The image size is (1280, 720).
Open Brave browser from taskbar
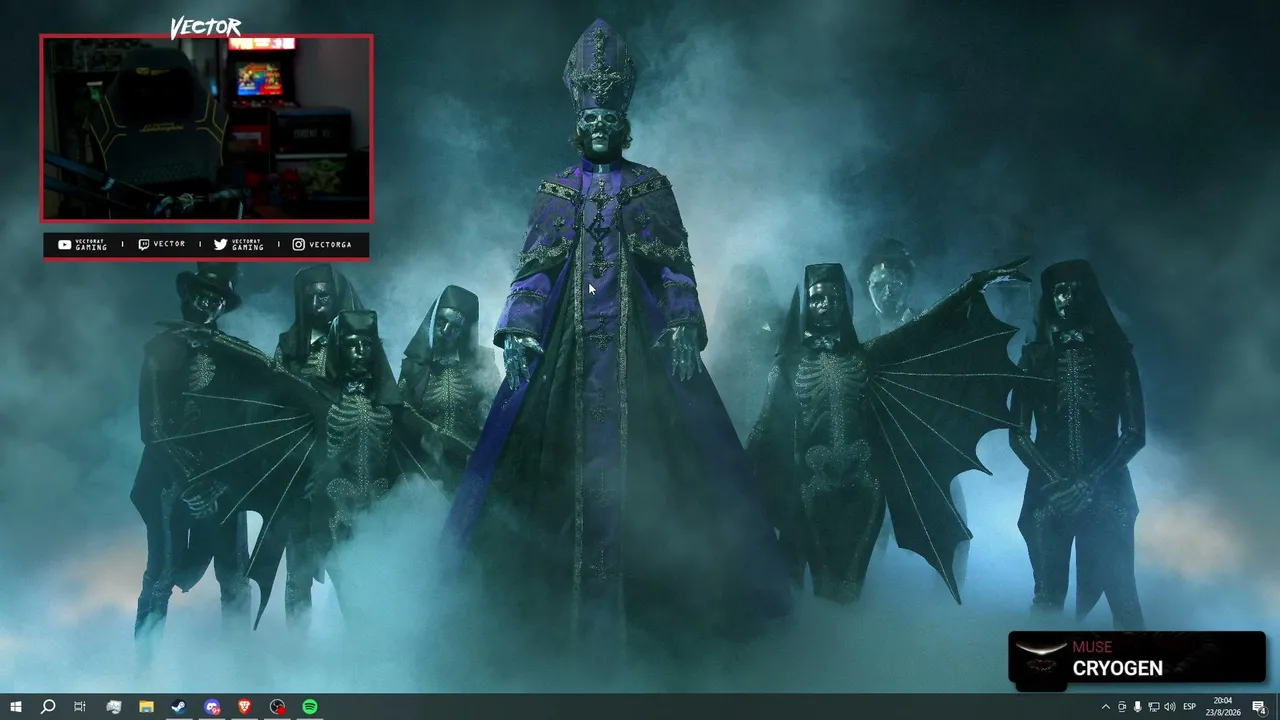pos(244,707)
